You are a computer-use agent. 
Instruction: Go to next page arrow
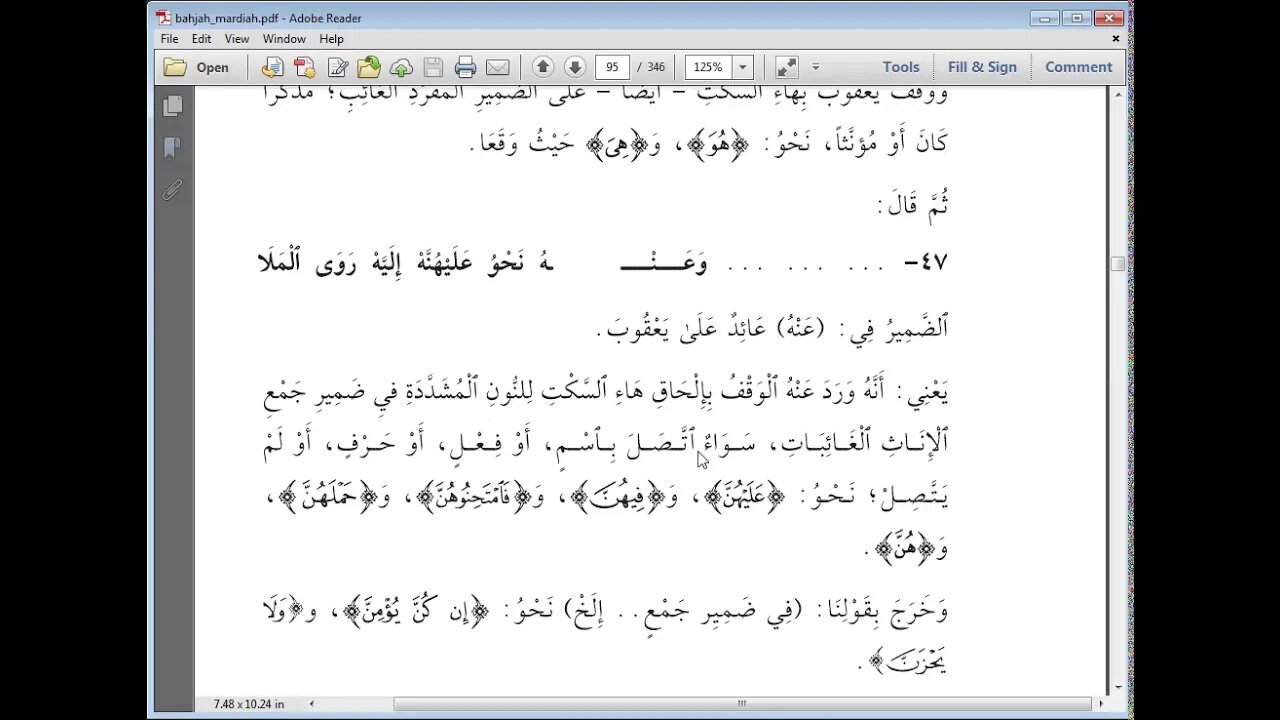575,67
